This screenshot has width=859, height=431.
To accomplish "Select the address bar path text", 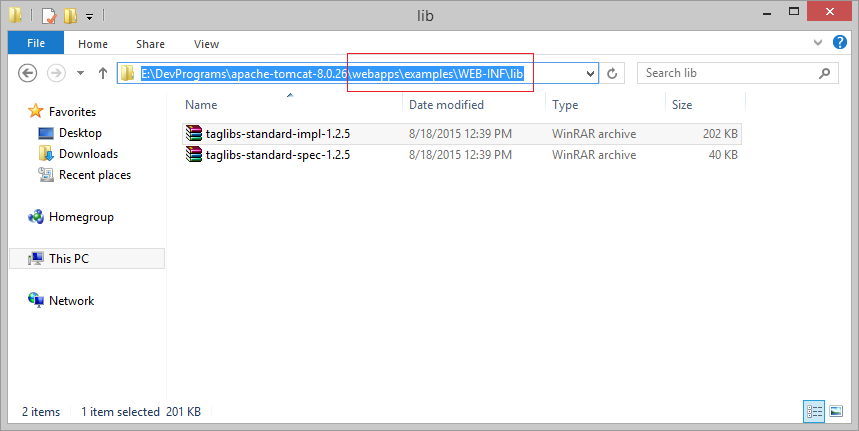I will pos(332,73).
